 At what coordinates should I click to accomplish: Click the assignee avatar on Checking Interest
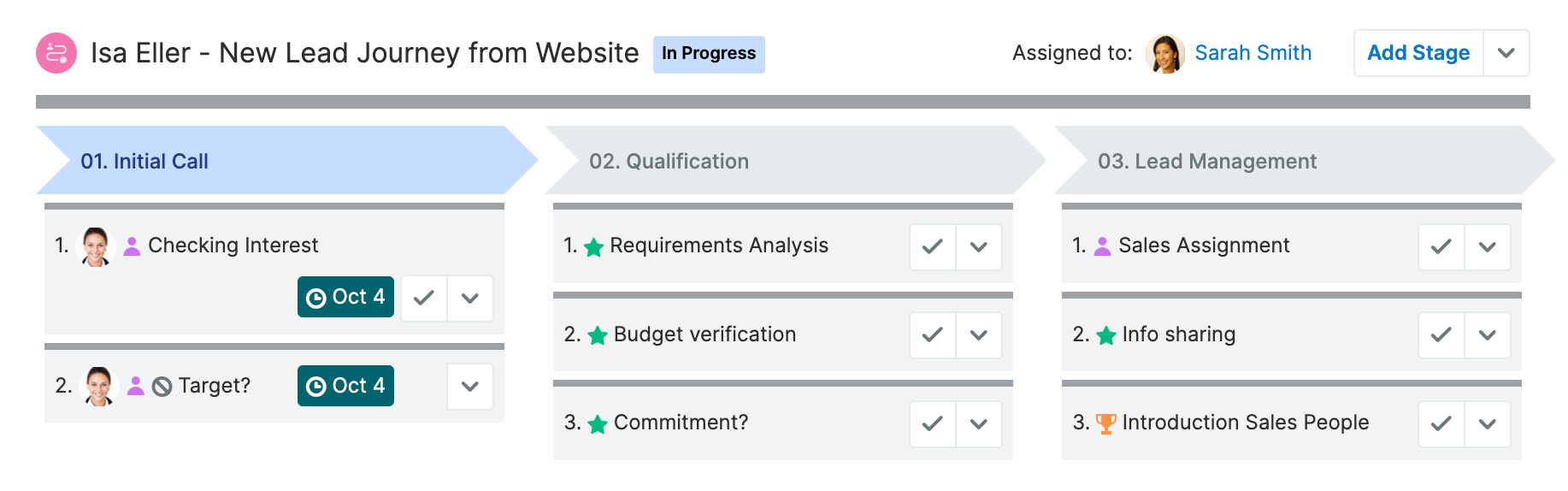point(96,246)
